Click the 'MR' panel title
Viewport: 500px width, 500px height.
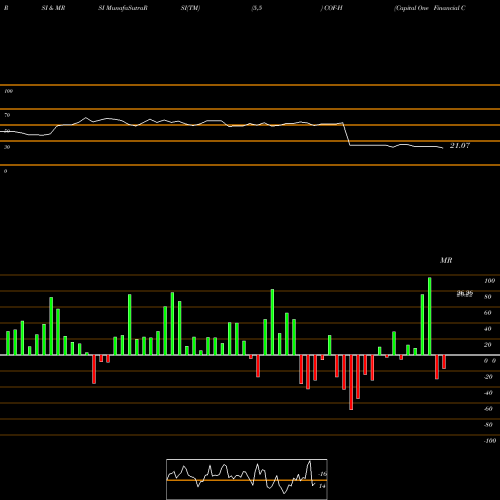(x=446, y=260)
